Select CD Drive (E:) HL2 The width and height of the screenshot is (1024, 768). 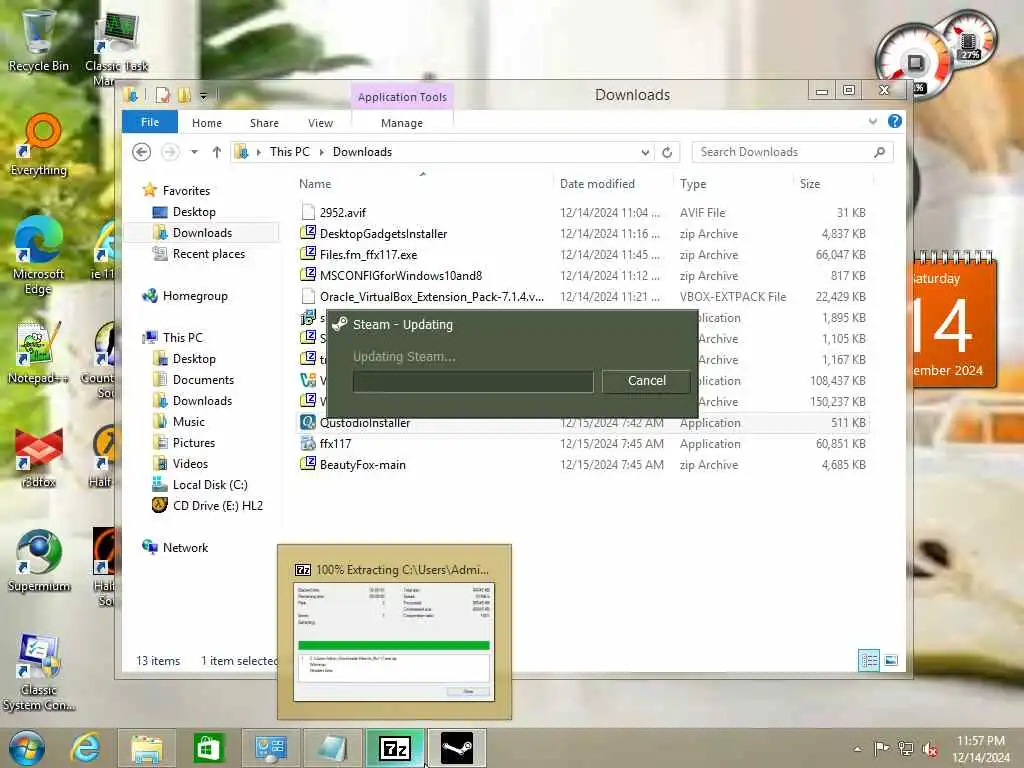(x=217, y=505)
